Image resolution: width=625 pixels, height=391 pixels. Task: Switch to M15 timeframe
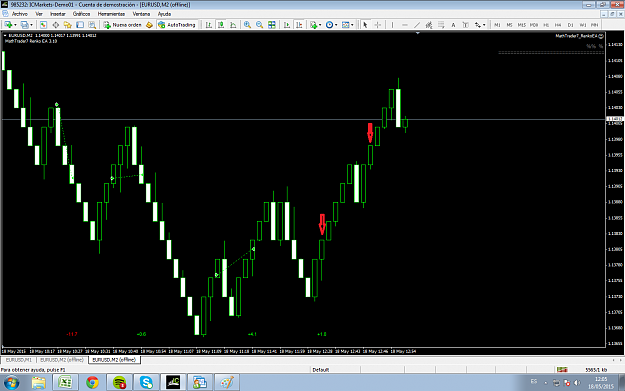pyautogui.click(x=522, y=25)
